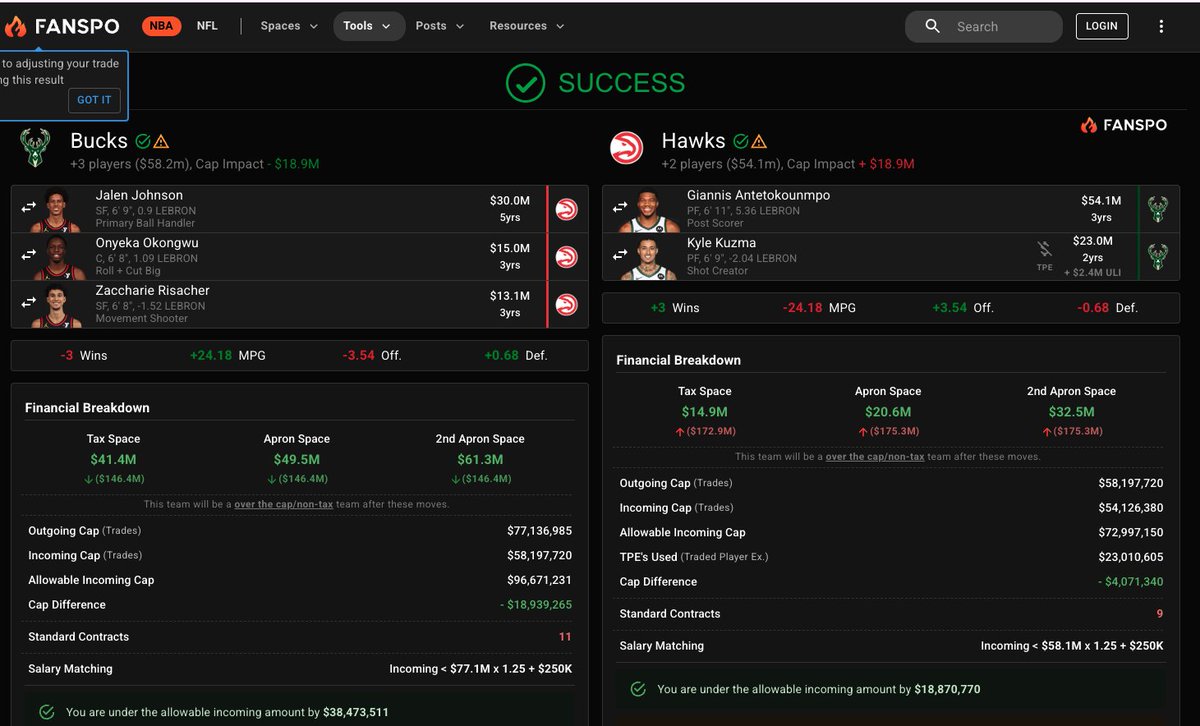This screenshot has width=1200, height=726.
Task: Click the Hawks orange warning triangle
Action: coord(759,141)
